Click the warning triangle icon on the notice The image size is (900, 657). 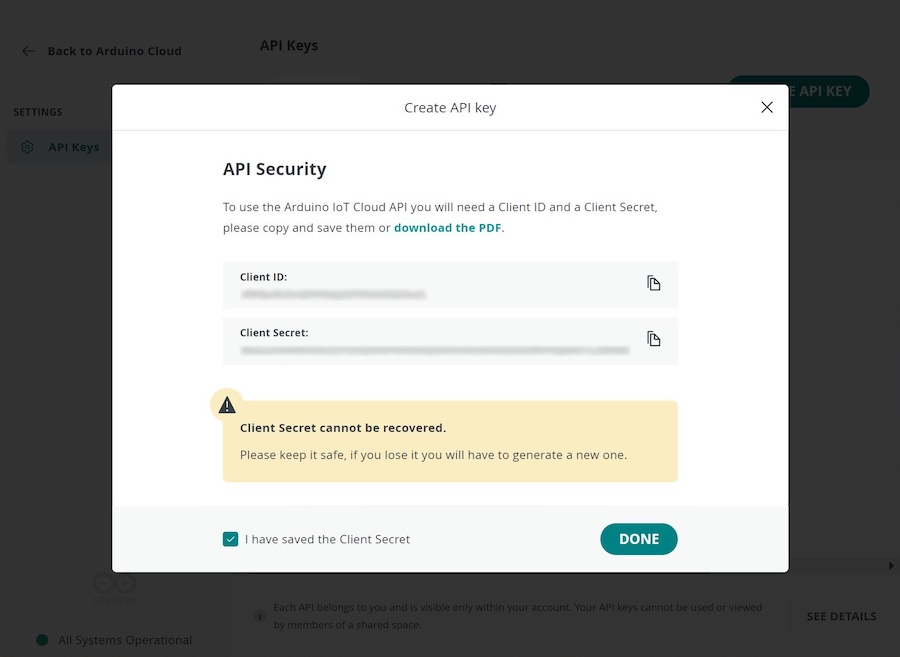click(x=226, y=404)
